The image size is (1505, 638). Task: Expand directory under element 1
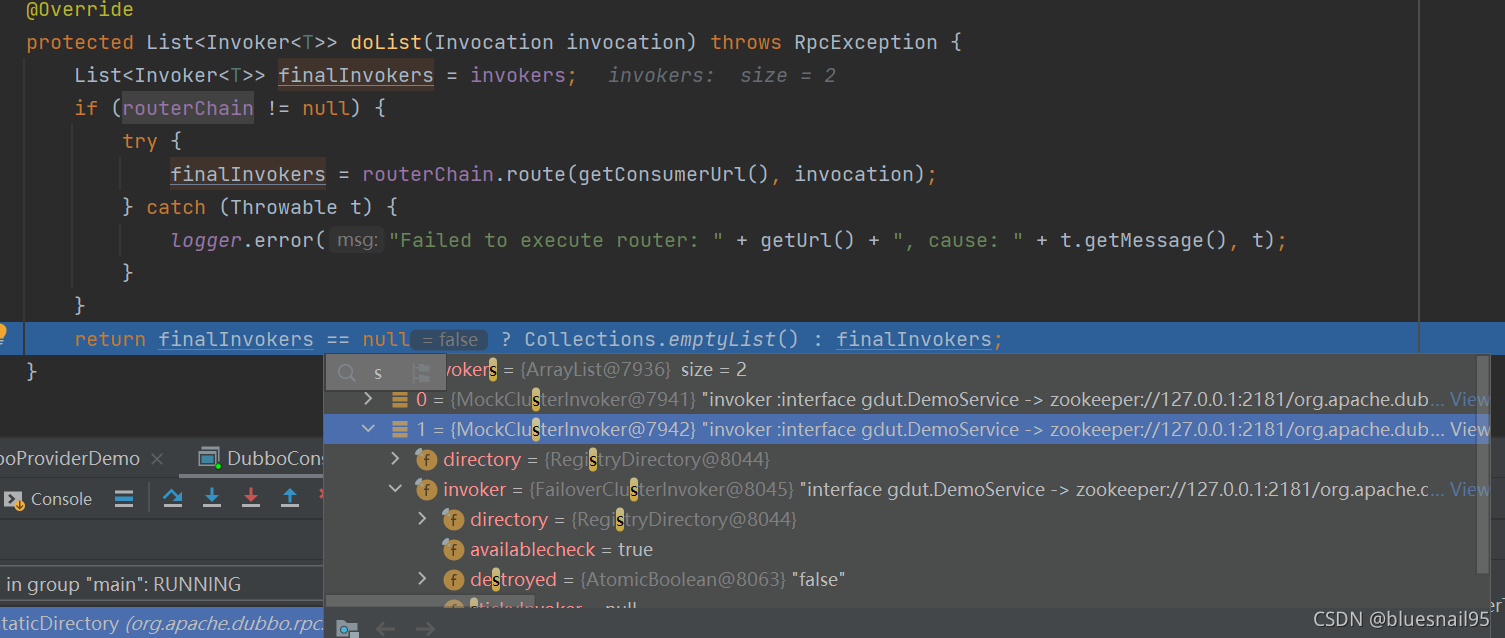tap(395, 460)
